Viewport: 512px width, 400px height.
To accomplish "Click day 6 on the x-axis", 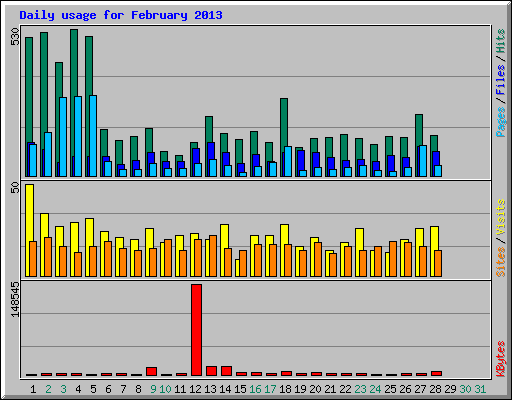I will point(108,389).
